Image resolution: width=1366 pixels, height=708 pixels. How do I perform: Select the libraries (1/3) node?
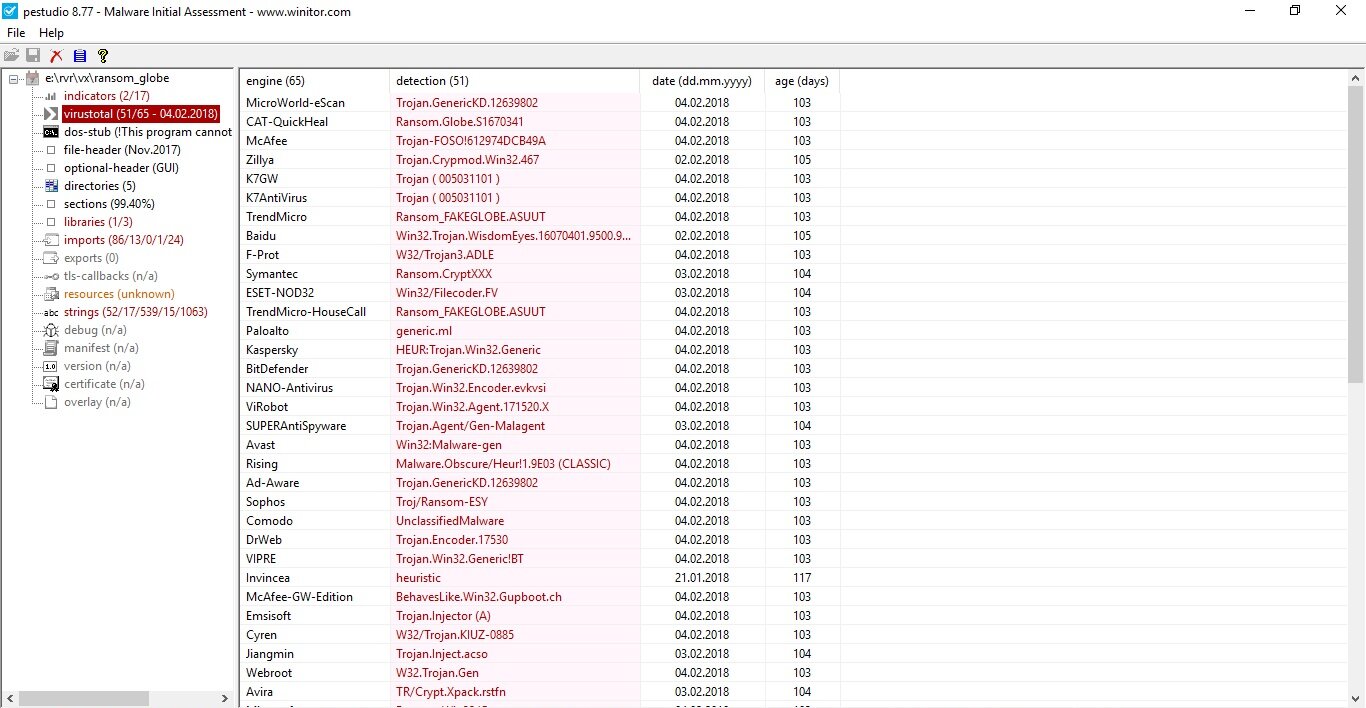tap(98, 222)
